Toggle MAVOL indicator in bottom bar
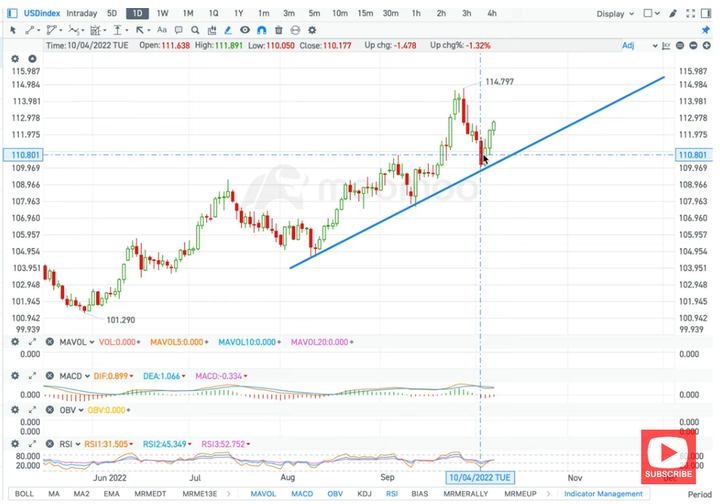 (x=263, y=494)
